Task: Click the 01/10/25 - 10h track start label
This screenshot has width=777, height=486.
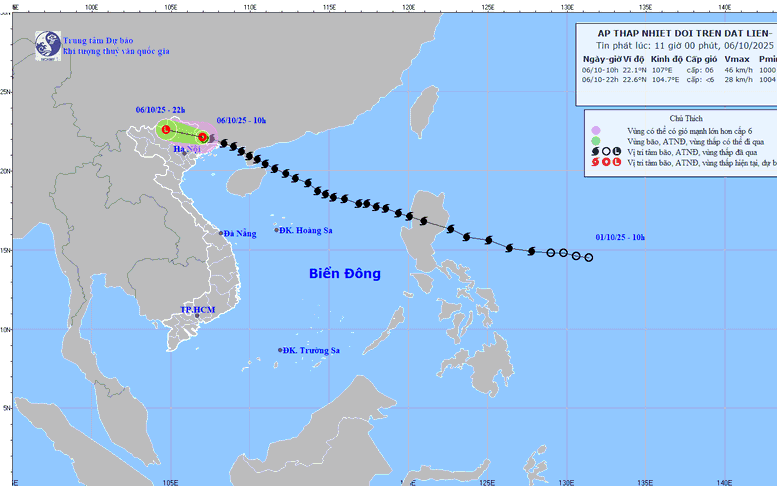Action: pyautogui.click(x=620, y=237)
